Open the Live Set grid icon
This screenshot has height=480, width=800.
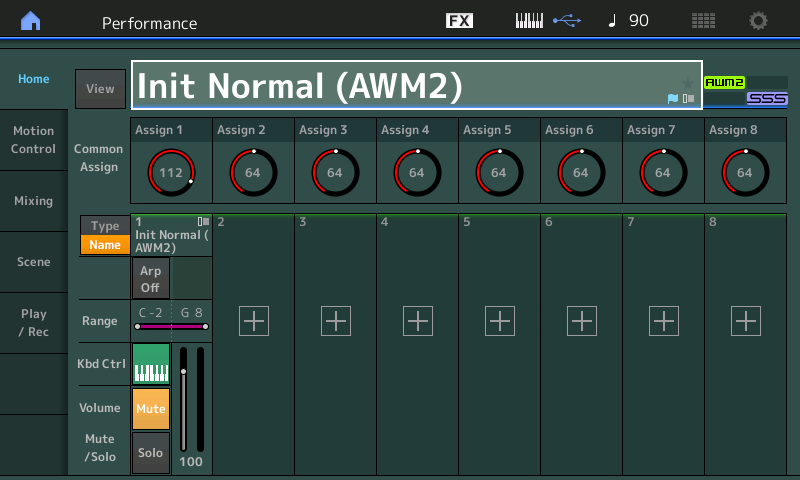click(703, 21)
